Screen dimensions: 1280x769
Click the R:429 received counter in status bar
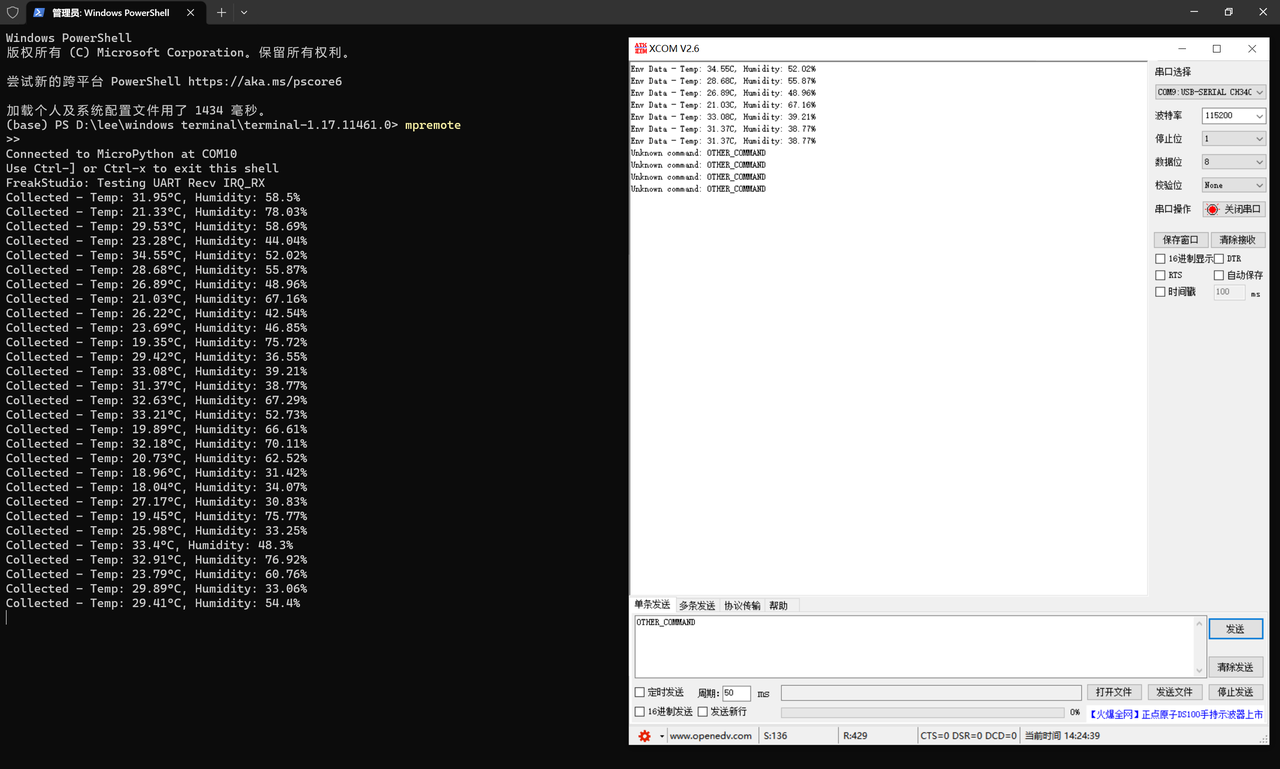pos(855,736)
